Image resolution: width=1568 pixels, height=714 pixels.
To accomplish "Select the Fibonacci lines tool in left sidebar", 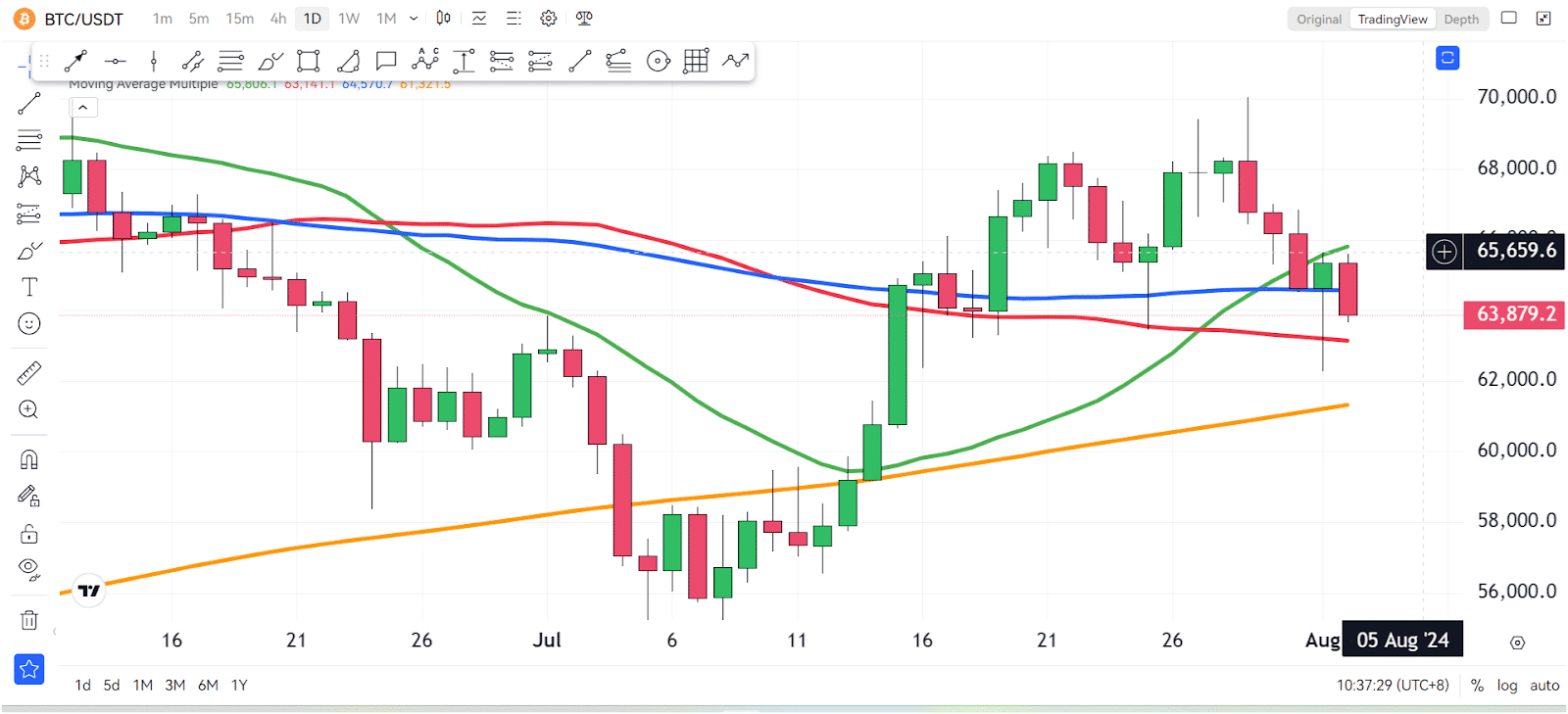I will click(x=29, y=140).
